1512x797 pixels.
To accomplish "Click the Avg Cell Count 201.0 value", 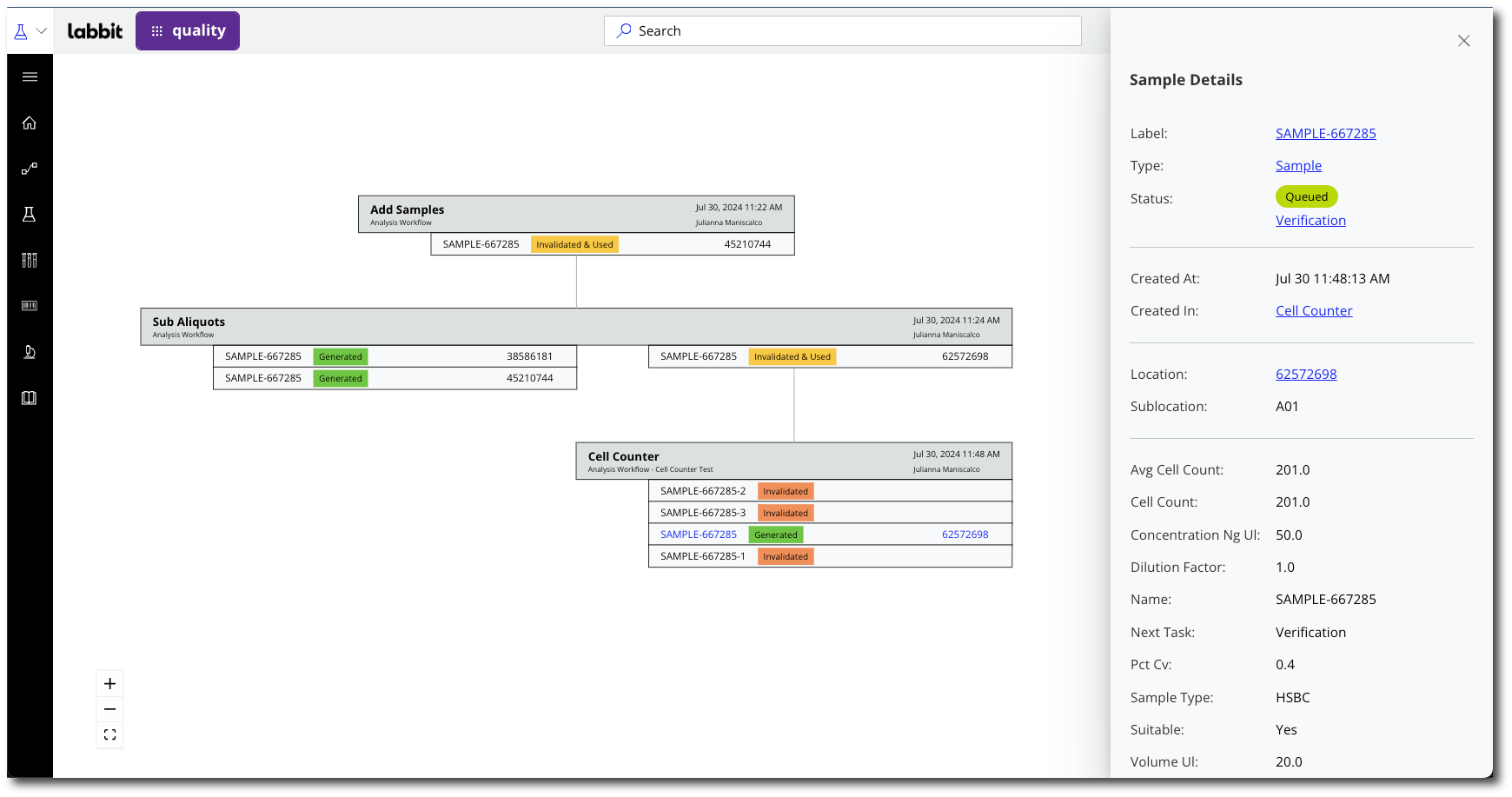I will (1293, 470).
